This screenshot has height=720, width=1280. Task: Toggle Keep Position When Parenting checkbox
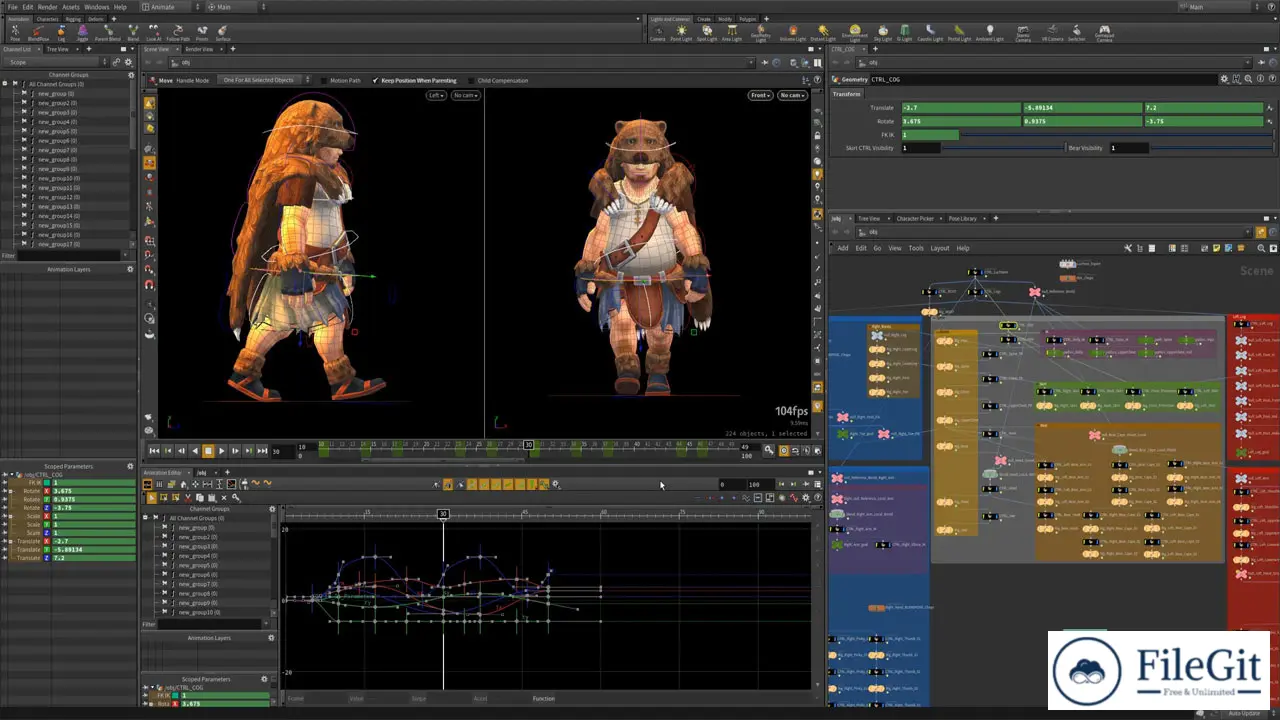click(x=375, y=80)
